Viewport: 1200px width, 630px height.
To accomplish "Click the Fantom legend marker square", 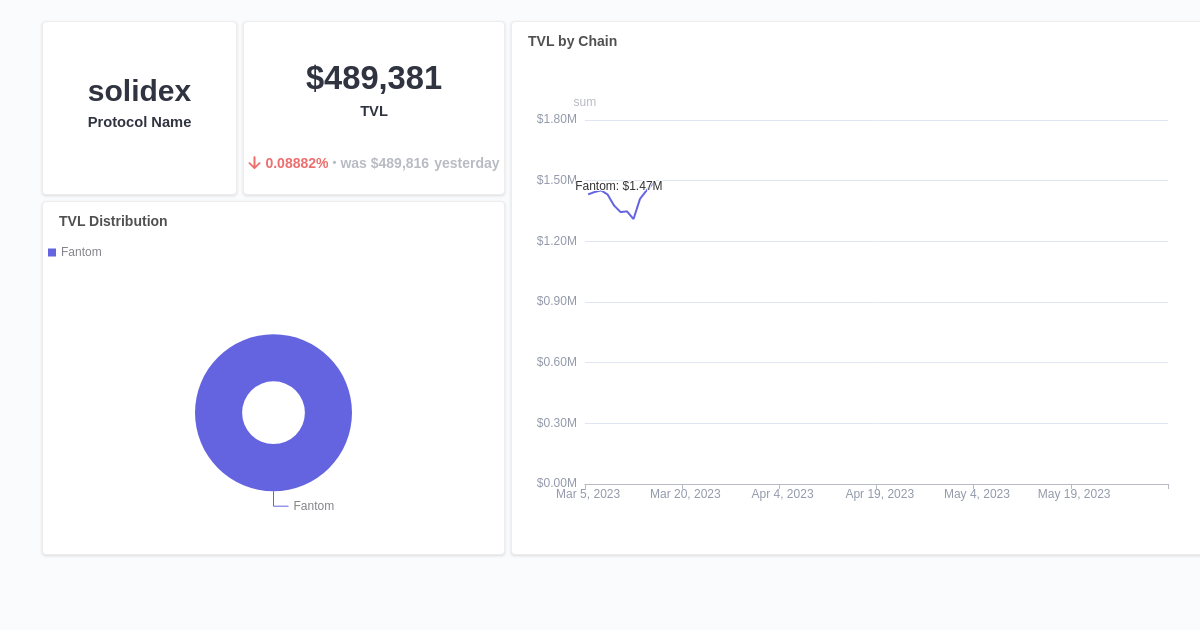I will tap(52, 252).
